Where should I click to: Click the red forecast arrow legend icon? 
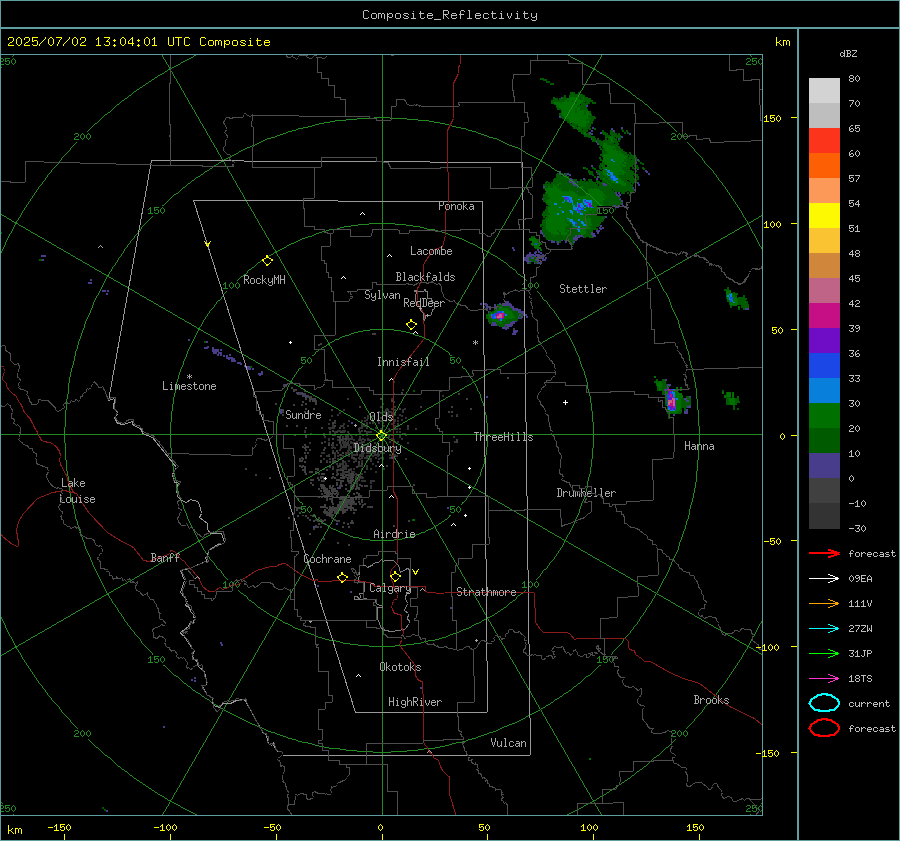click(x=824, y=553)
